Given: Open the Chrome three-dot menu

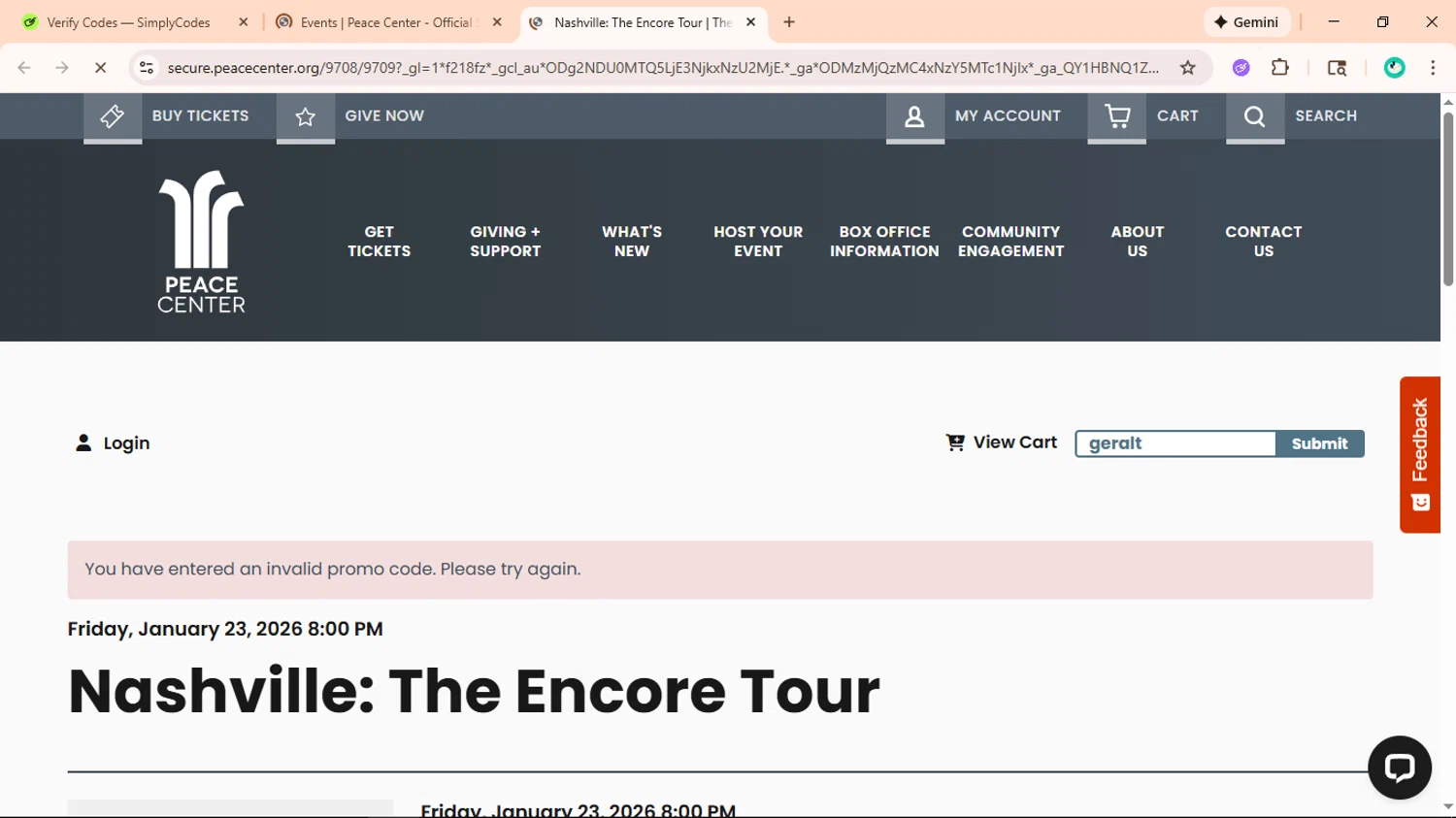Looking at the screenshot, I should click(1433, 68).
